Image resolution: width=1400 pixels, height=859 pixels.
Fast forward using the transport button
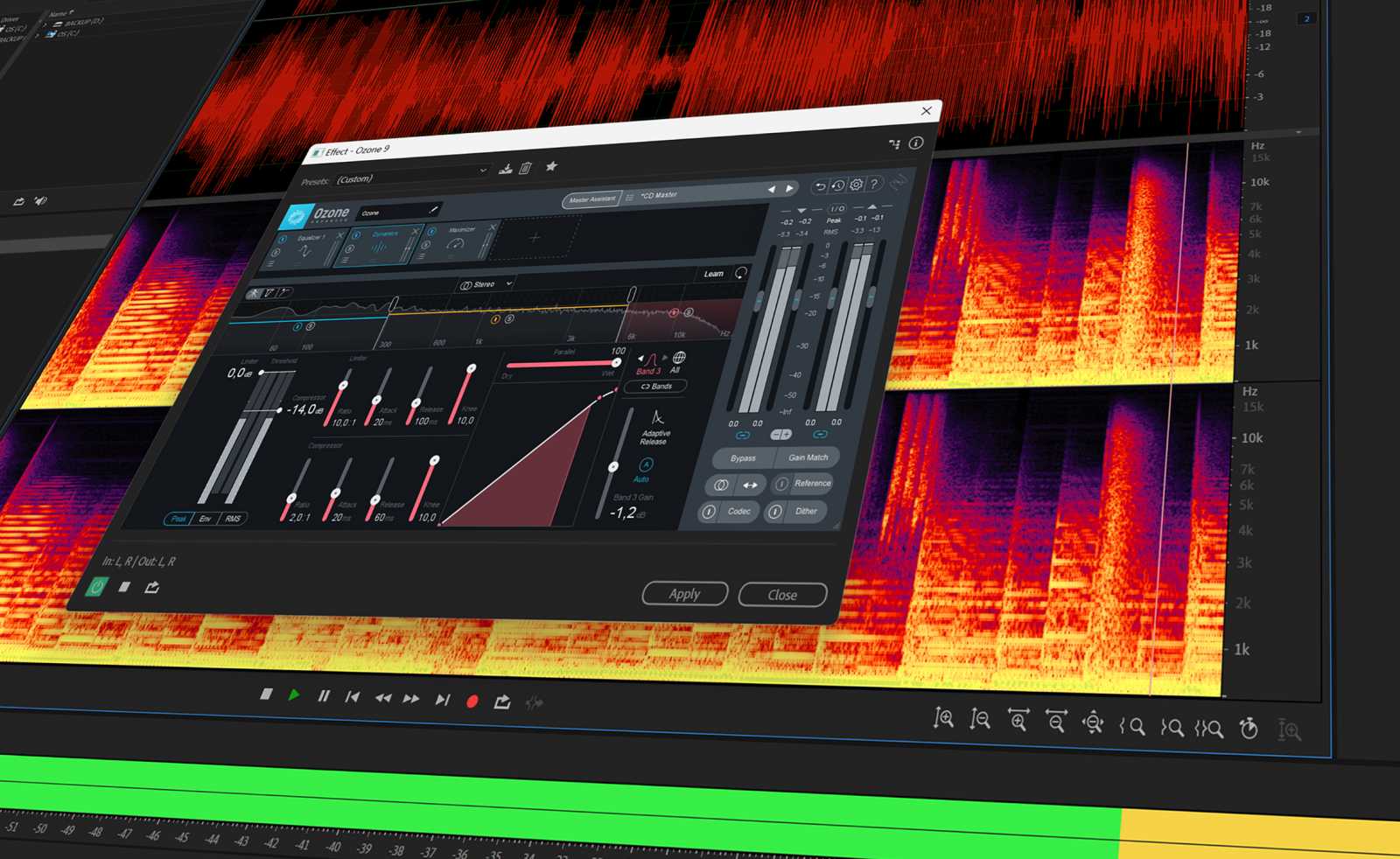pyautogui.click(x=411, y=698)
